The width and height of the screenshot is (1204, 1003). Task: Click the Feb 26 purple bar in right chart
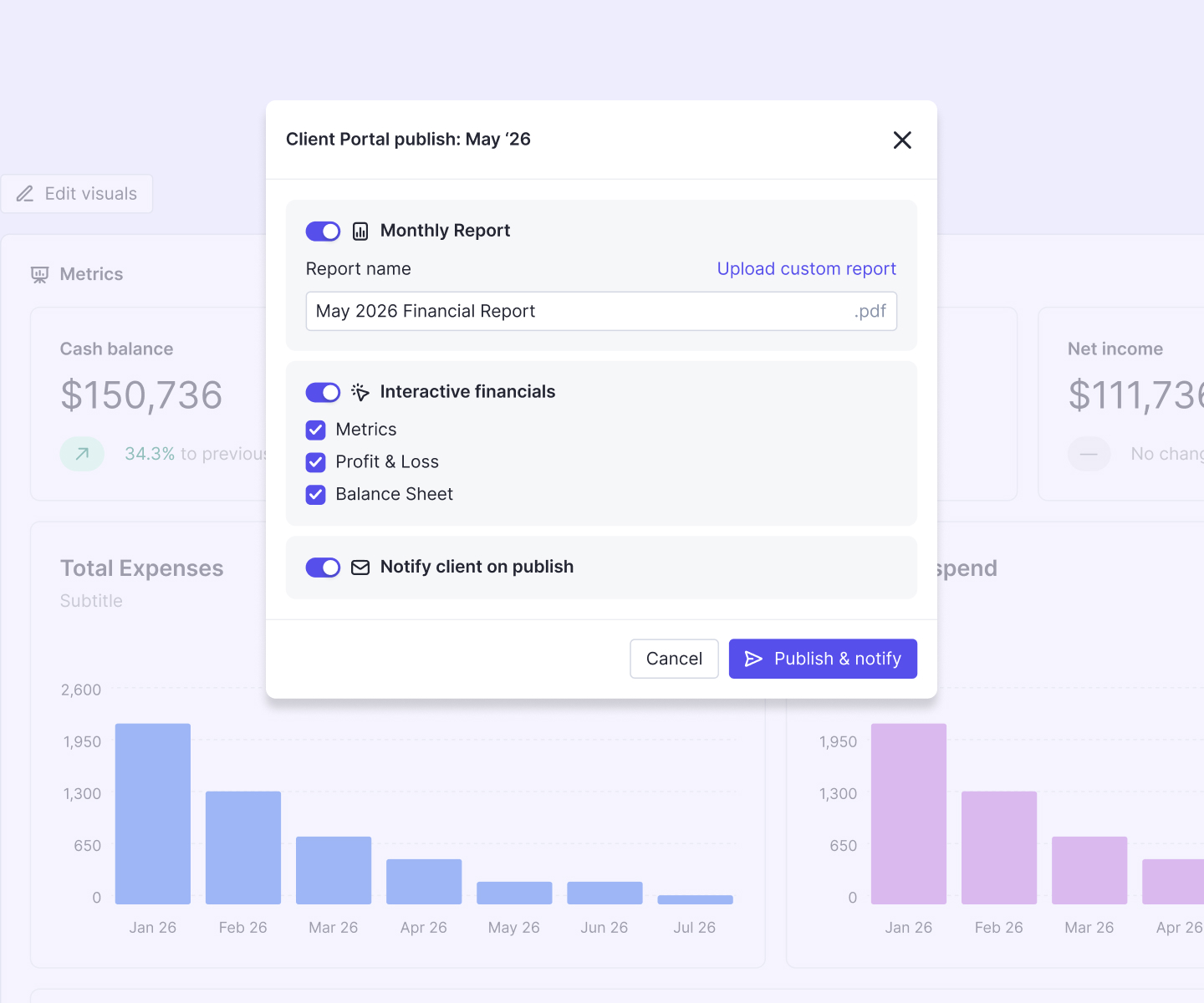999,848
